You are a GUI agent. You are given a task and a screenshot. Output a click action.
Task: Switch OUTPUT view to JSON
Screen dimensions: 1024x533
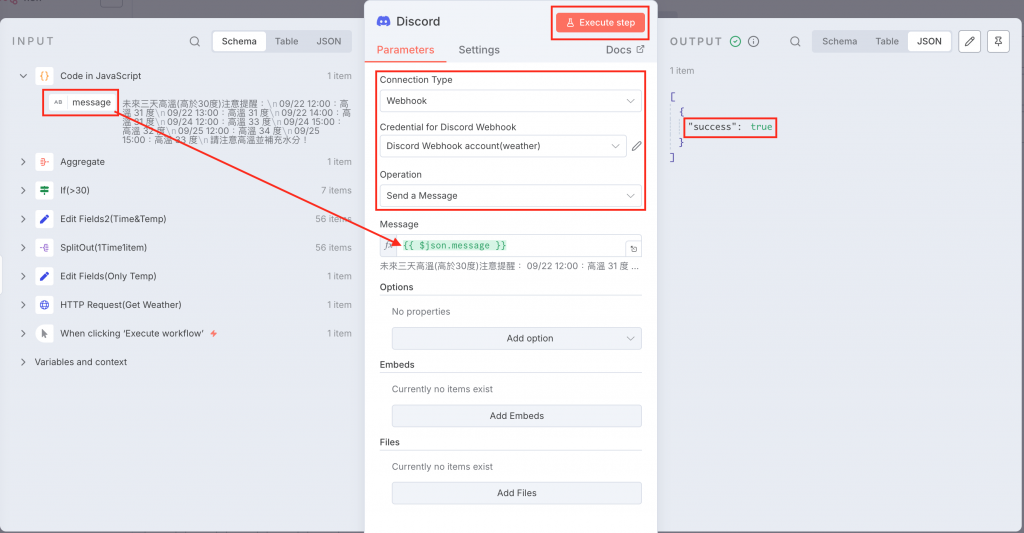click(929, 41)
